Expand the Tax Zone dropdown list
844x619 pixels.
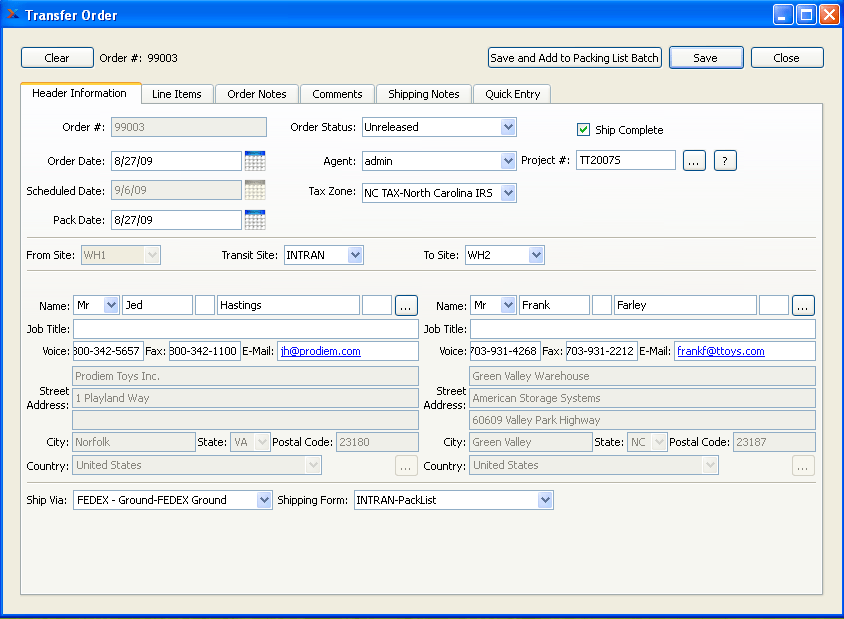point(510,193)
